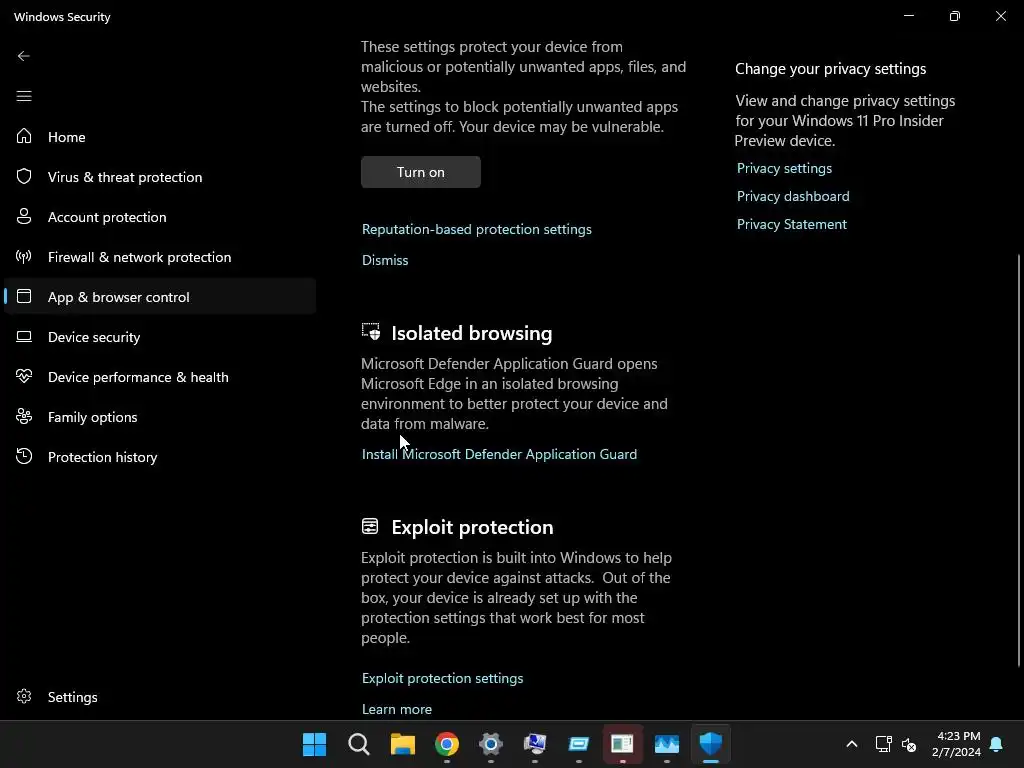Click the vertical scrollbar thumb

(1019, 460)
